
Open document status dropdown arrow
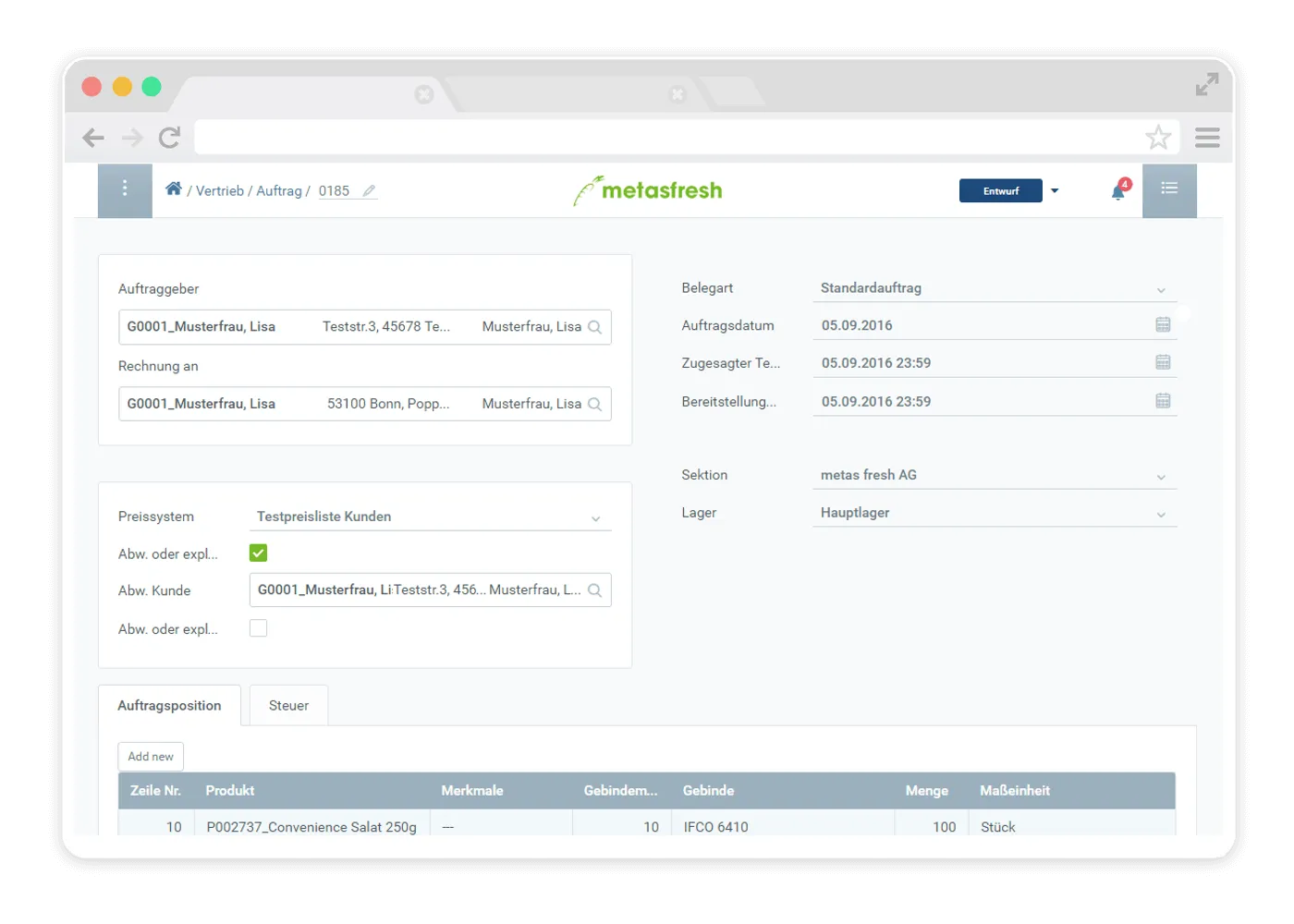tap(1055, 191)
